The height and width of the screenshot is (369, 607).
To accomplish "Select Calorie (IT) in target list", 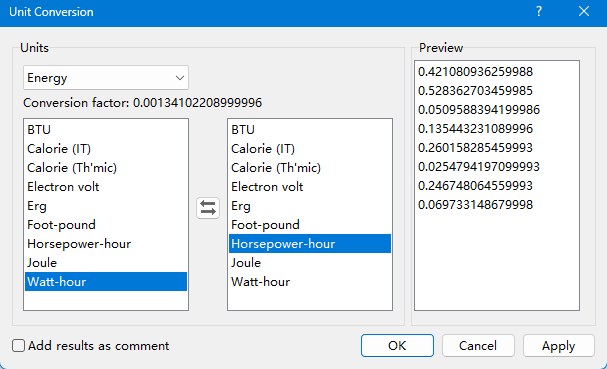I will pos(310,149).
